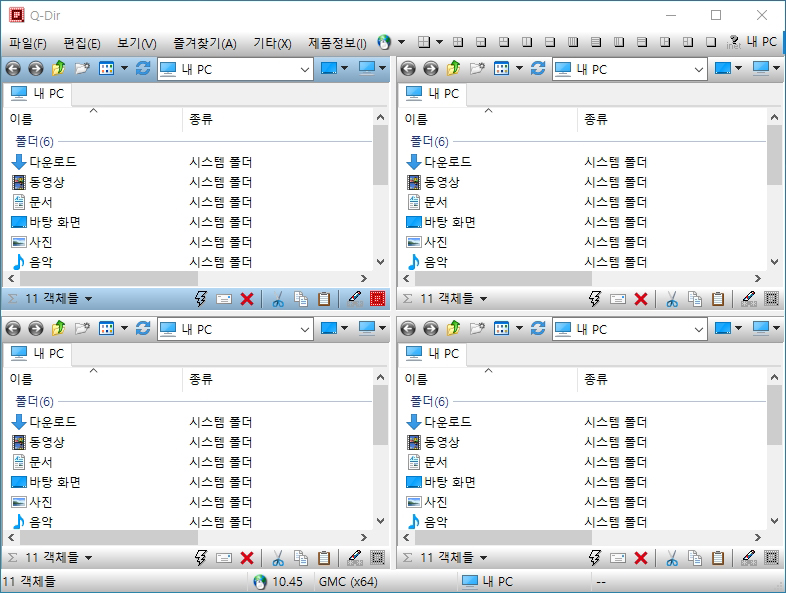The image size is (786, 593).
Task: Navigate back in bottom-right pane
Action: point(408,328)
